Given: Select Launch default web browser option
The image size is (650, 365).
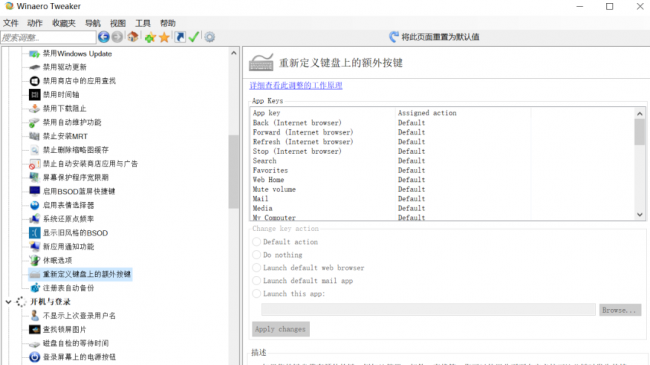Looking at the screenshot, I should tap(257, 268).
